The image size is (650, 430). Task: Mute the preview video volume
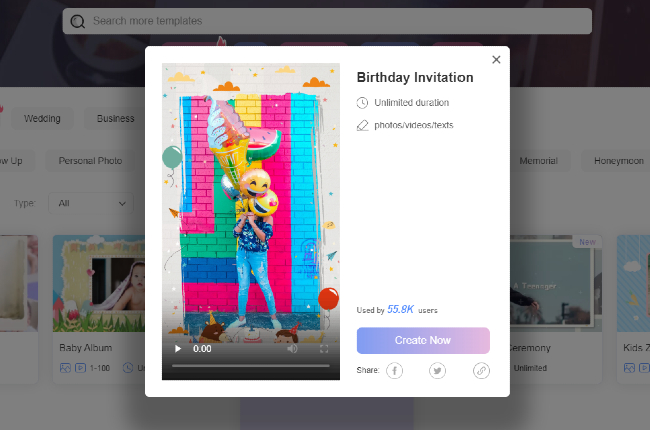(x=292, y=349)
